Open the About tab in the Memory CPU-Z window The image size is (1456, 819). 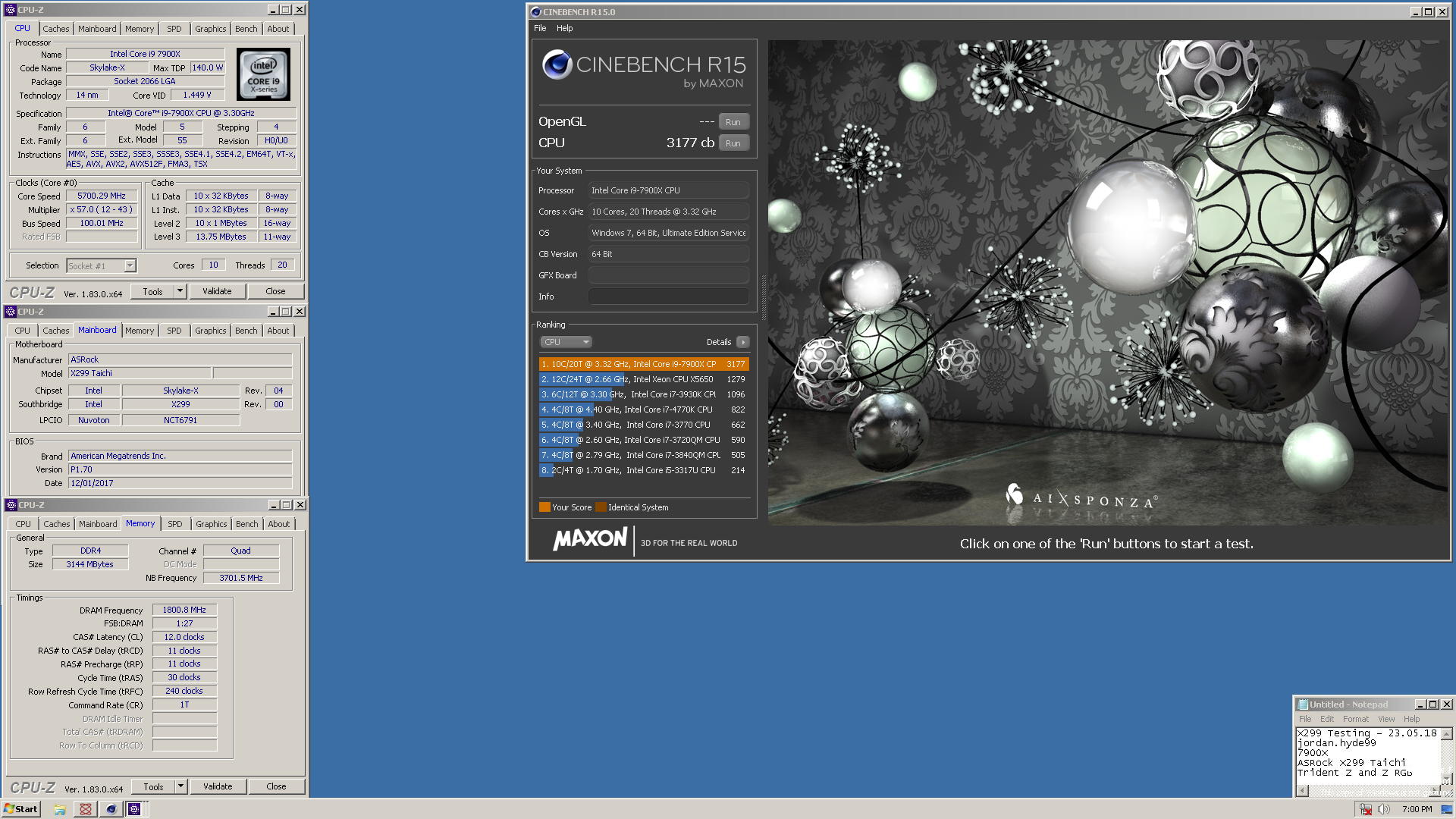click(279, 524)
